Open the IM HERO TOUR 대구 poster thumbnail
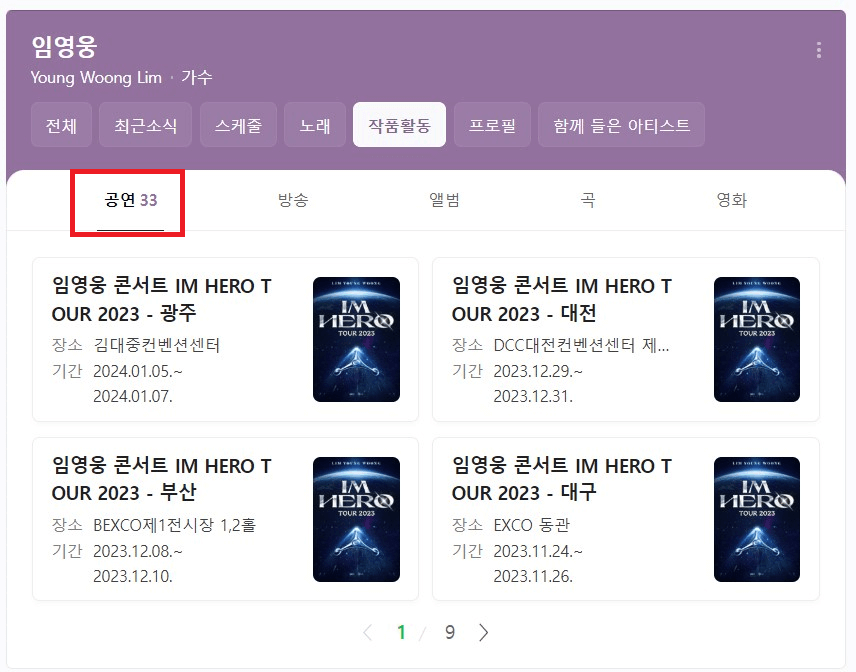Viewport: 856px width, 672px height. pyautogui.click(x=757, y=521)
